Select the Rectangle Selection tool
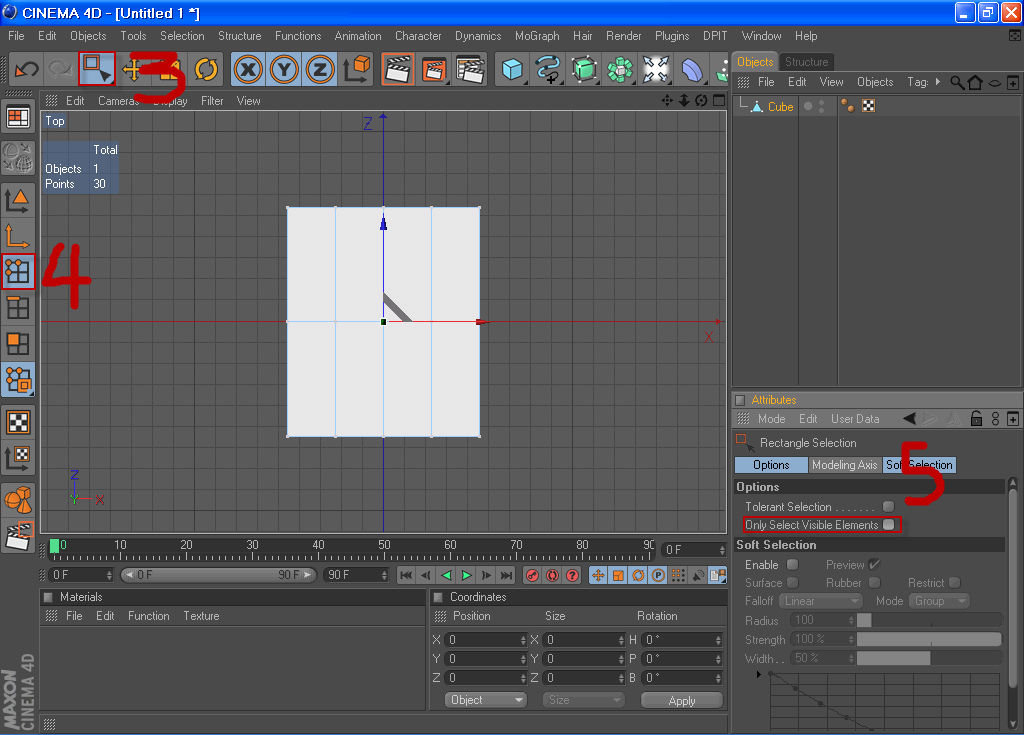 point(97,69)
